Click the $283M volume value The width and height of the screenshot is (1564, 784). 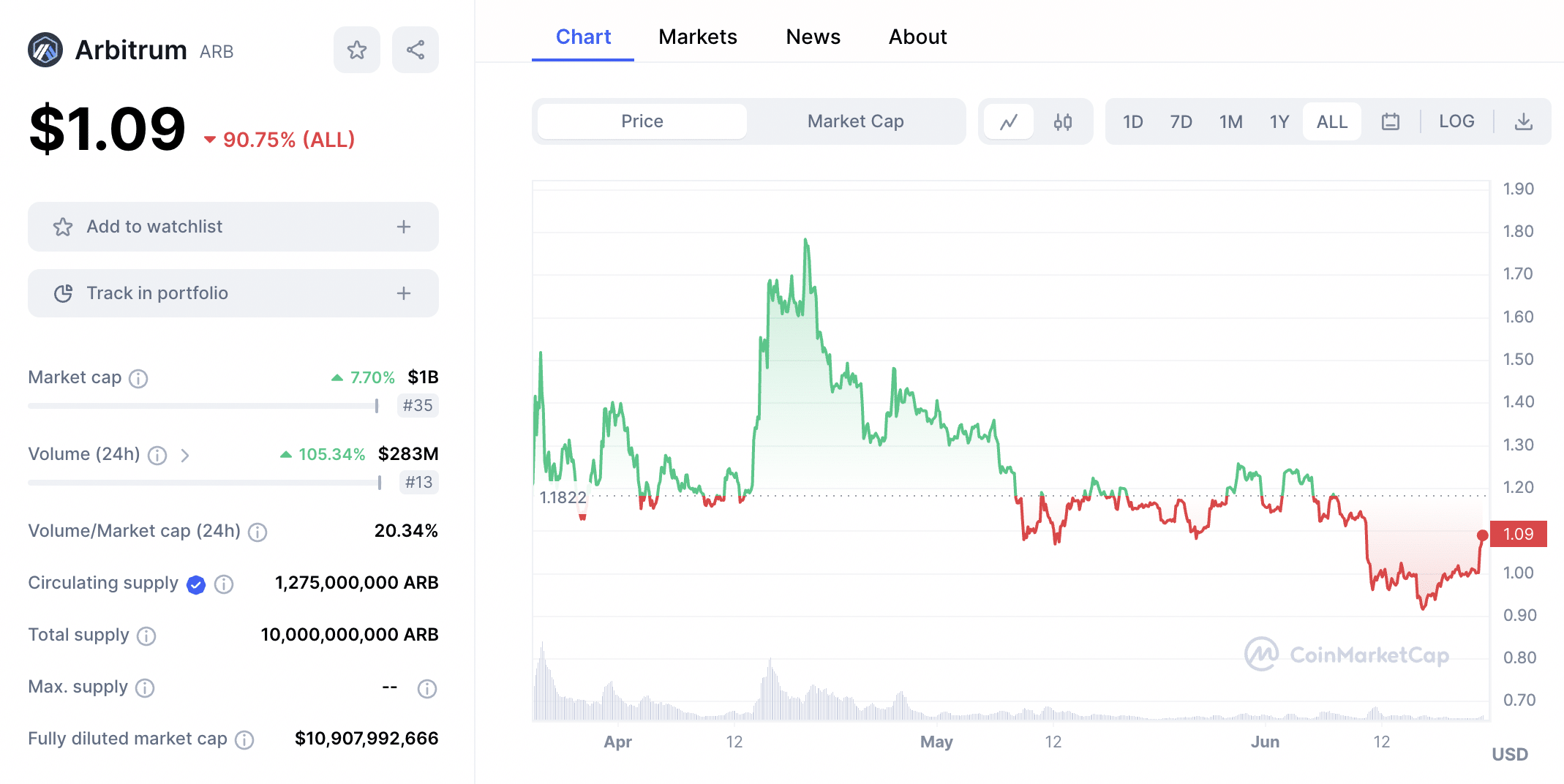408,454
